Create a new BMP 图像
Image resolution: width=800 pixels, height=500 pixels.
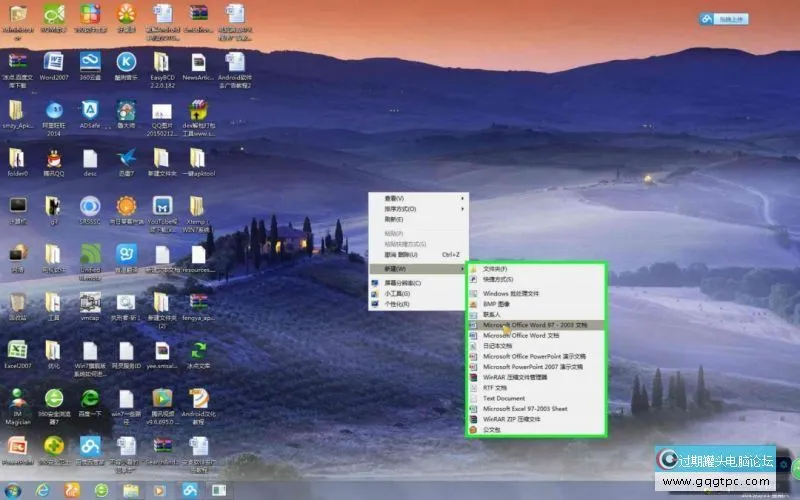tap(536, 304)
